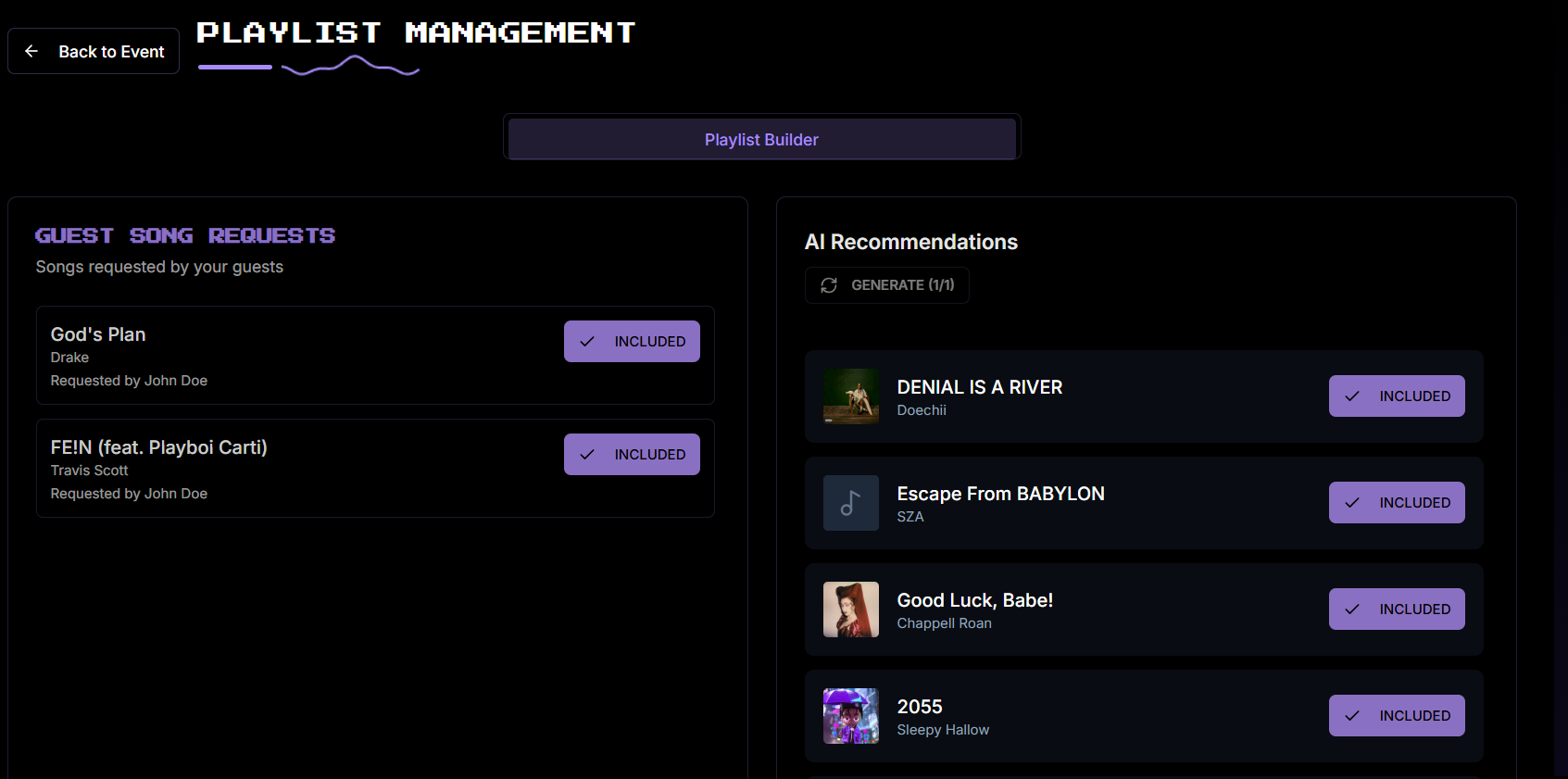The image size is (1568, 779).
Task: Click the Playlist Management page title
Action: [416, 32]
